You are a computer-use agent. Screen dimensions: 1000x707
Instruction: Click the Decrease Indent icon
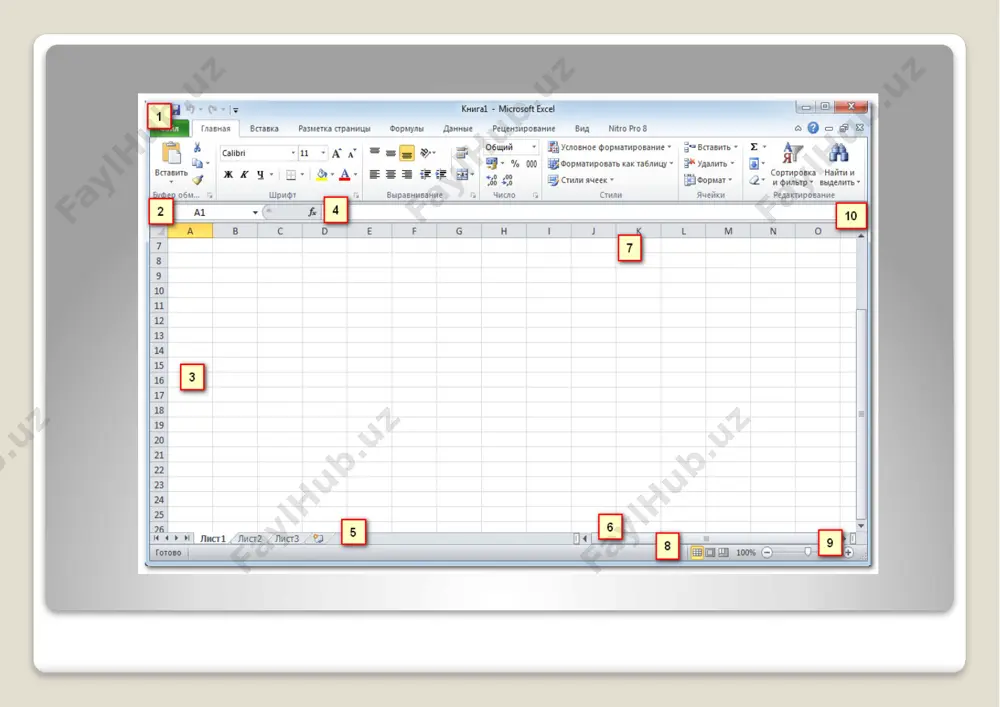tap(425, 174)
